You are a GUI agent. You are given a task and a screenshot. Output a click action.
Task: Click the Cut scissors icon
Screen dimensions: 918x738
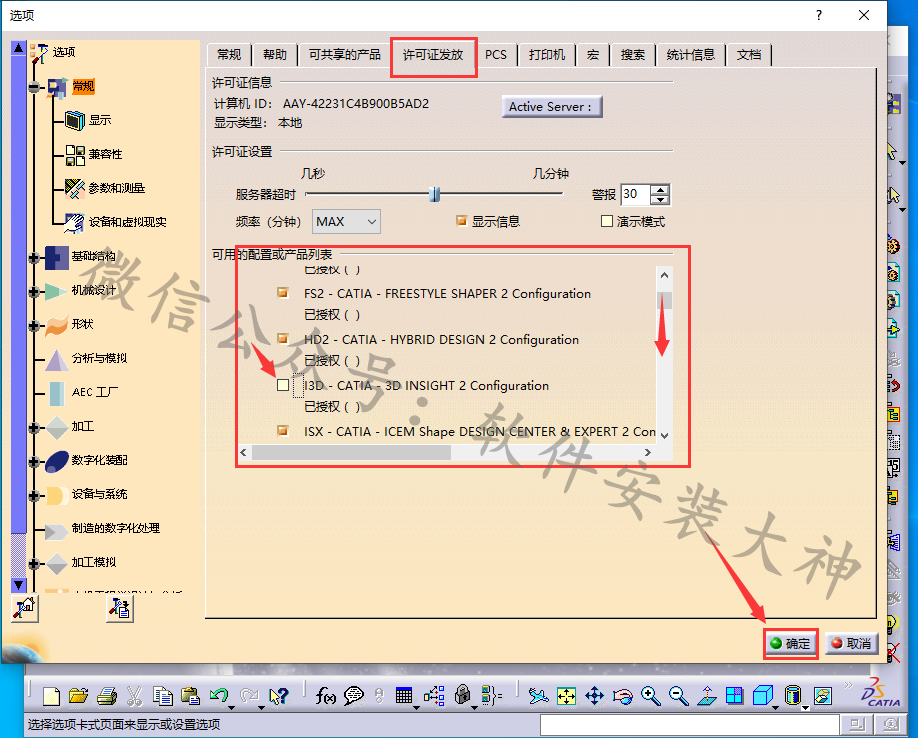coord(134,696)
